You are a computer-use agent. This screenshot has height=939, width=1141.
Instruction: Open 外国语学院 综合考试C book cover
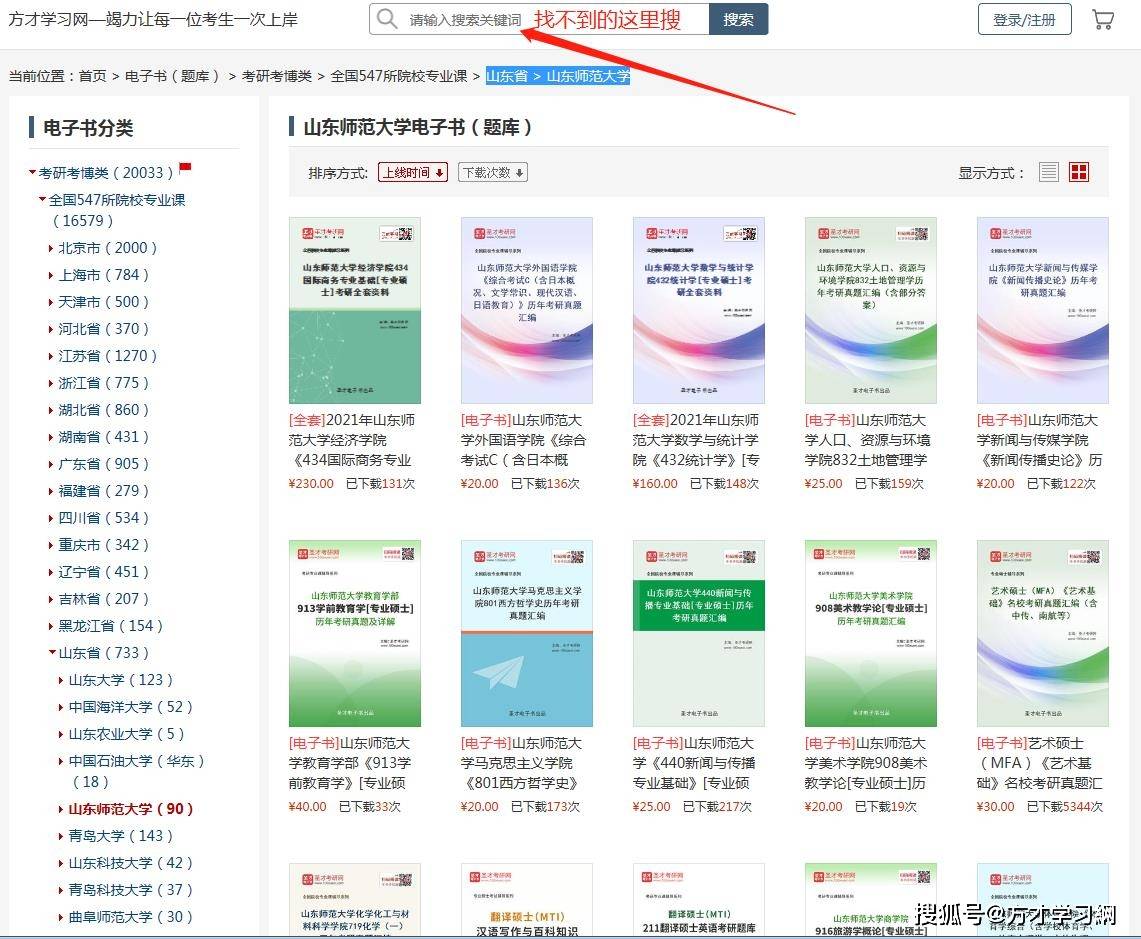point(527,310)
